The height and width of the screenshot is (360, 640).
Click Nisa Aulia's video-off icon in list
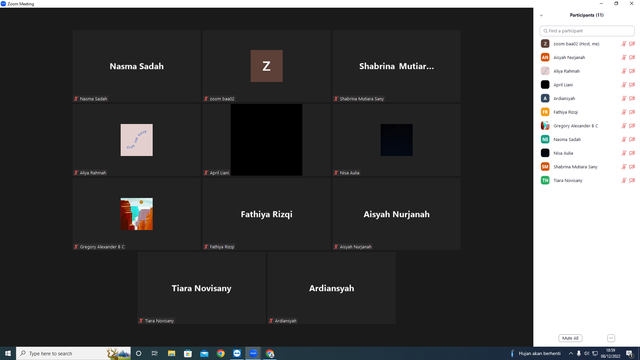point(632,153)
